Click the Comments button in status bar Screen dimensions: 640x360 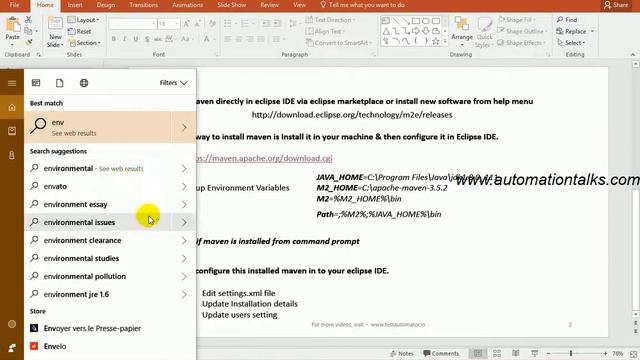(x=441, y=353)
